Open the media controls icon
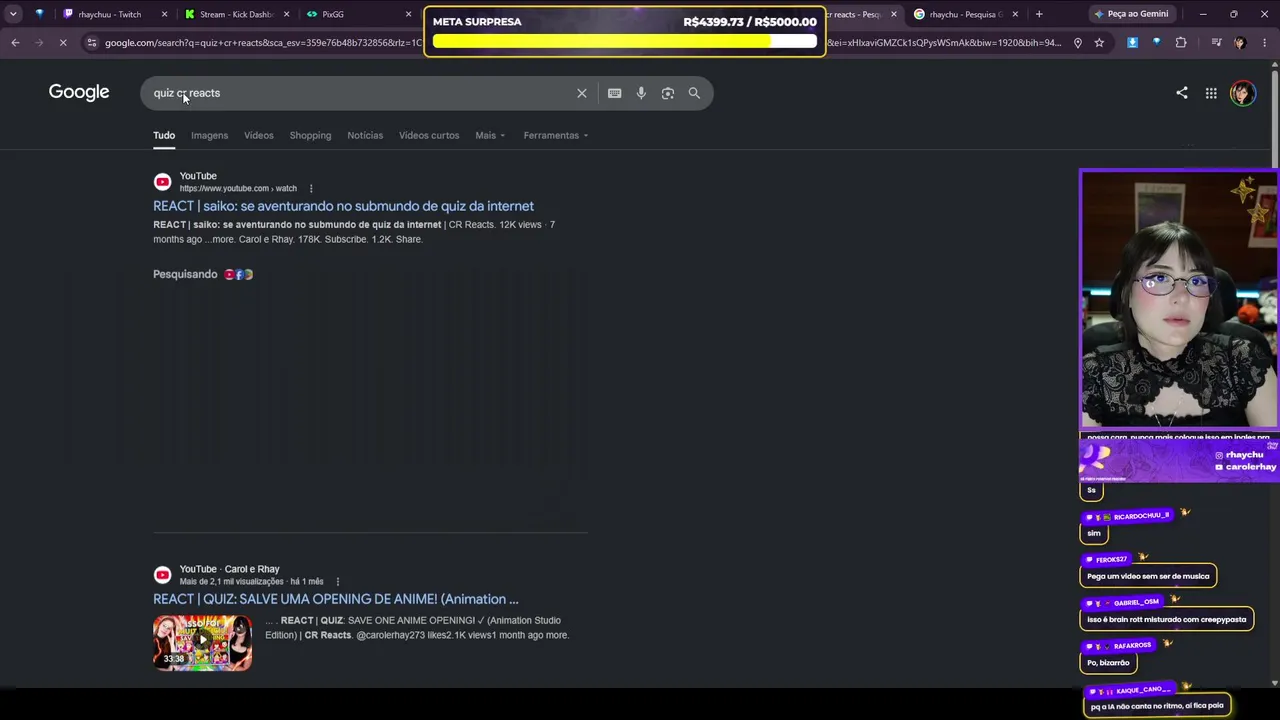This screenshot has height=720, width=1280. (x=1216, y=43)
